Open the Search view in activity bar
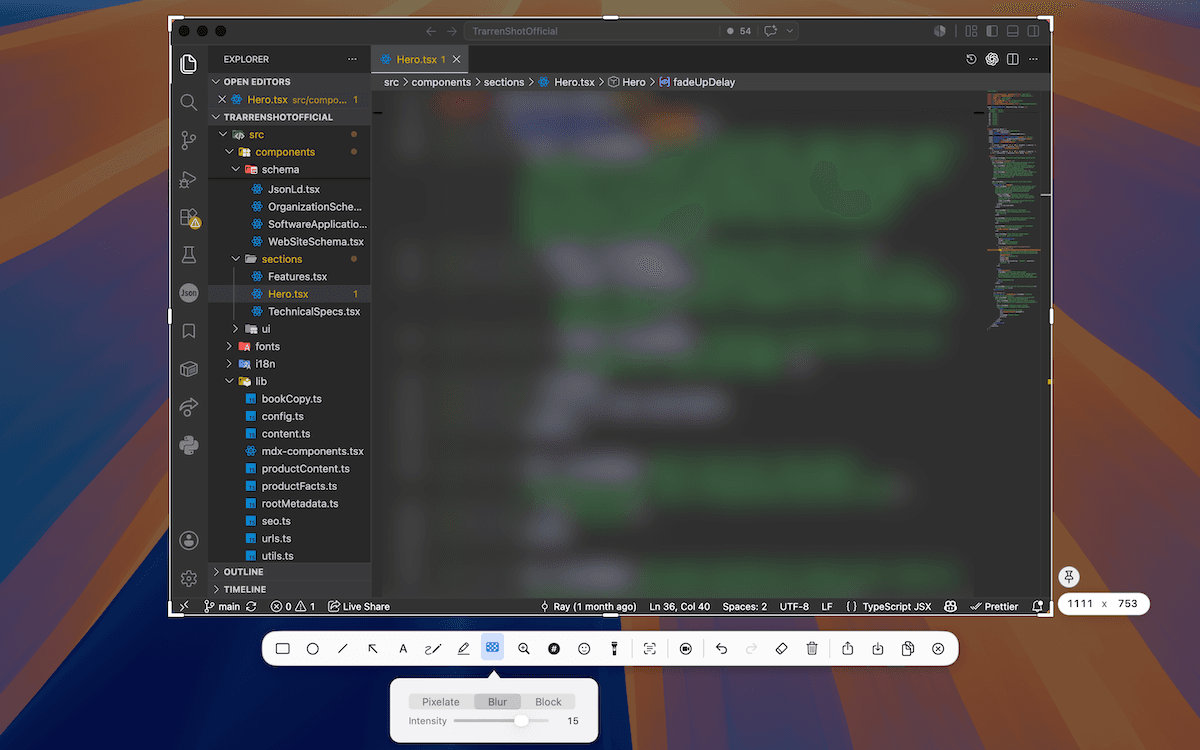Image resolution: width=1200 pixels, height=750 pixels. (x=189, y=102)
